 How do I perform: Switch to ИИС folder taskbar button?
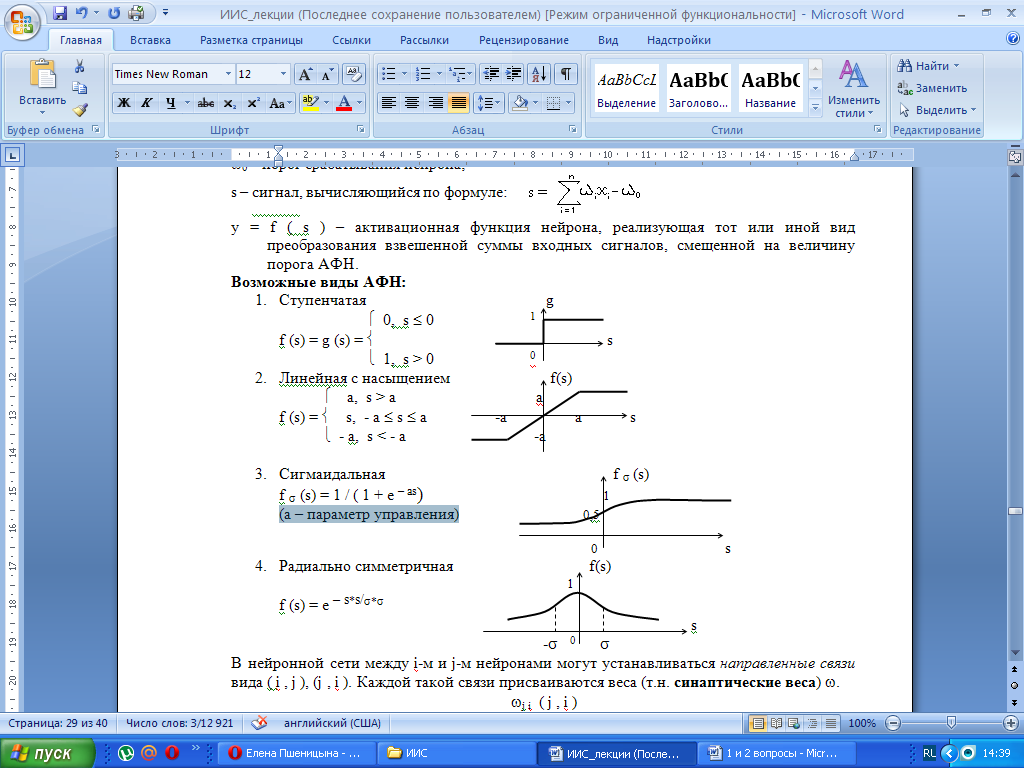point(456,753)
